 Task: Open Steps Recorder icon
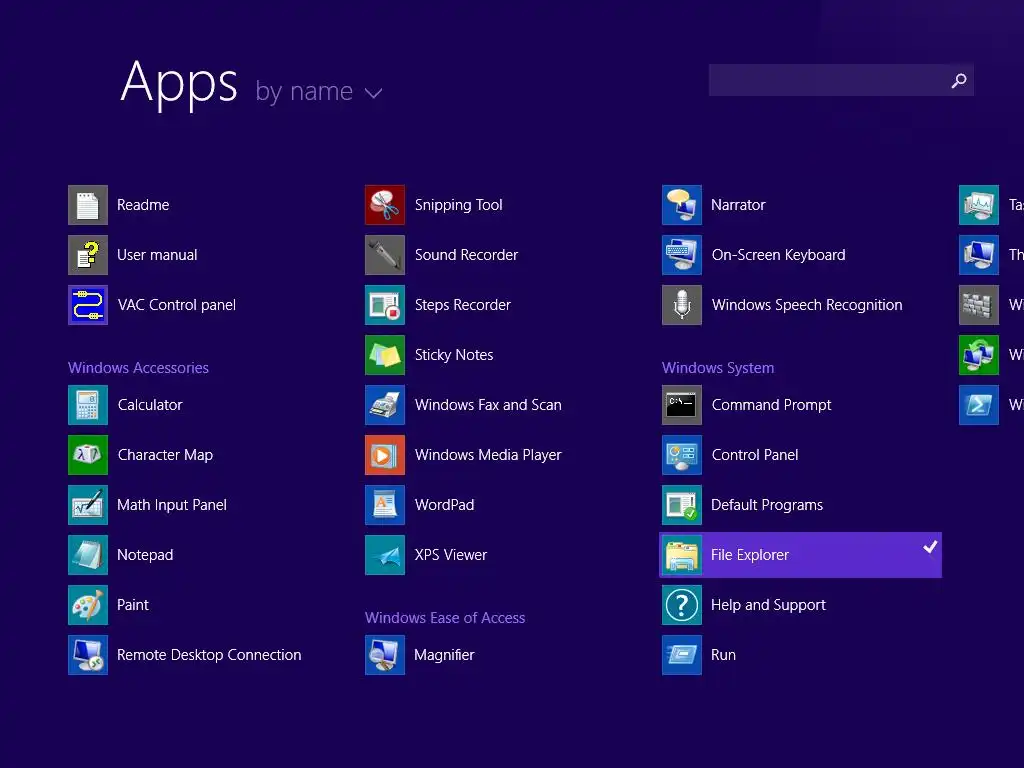385,305
